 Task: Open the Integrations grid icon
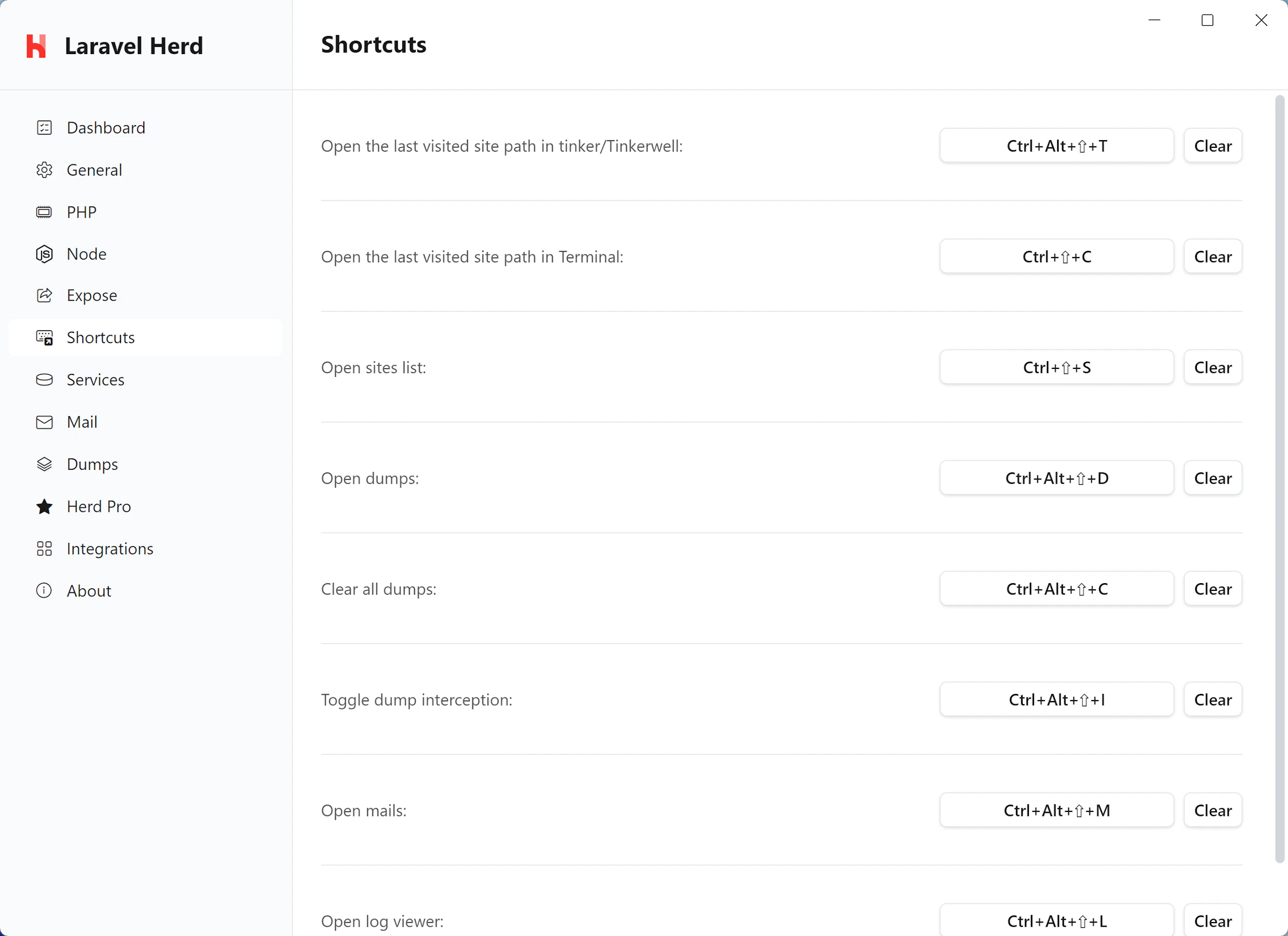44,548
